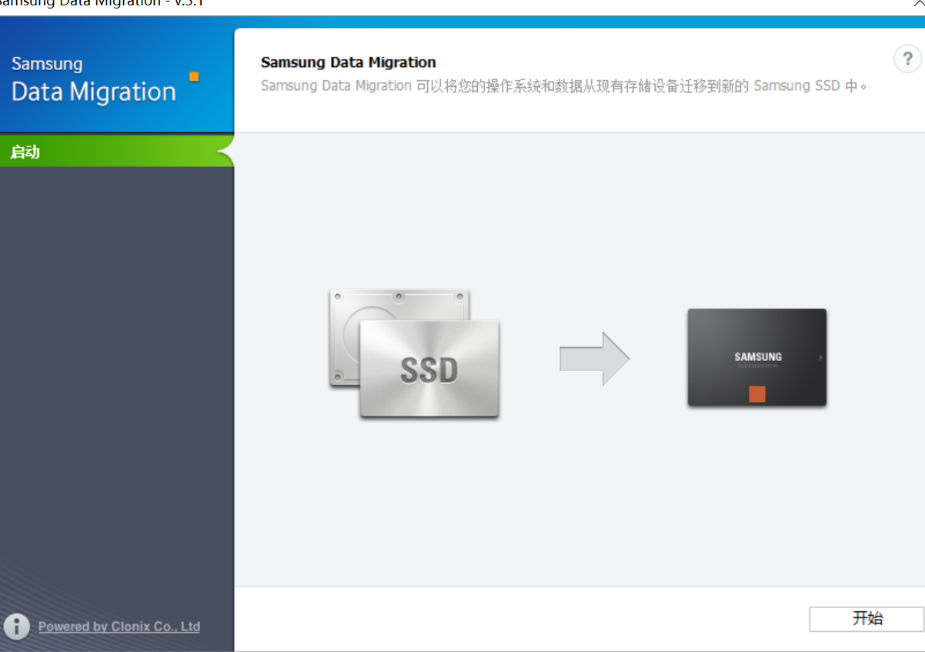
Task: Select the 启动 step in sidebar
Action: tap(117, 152)
